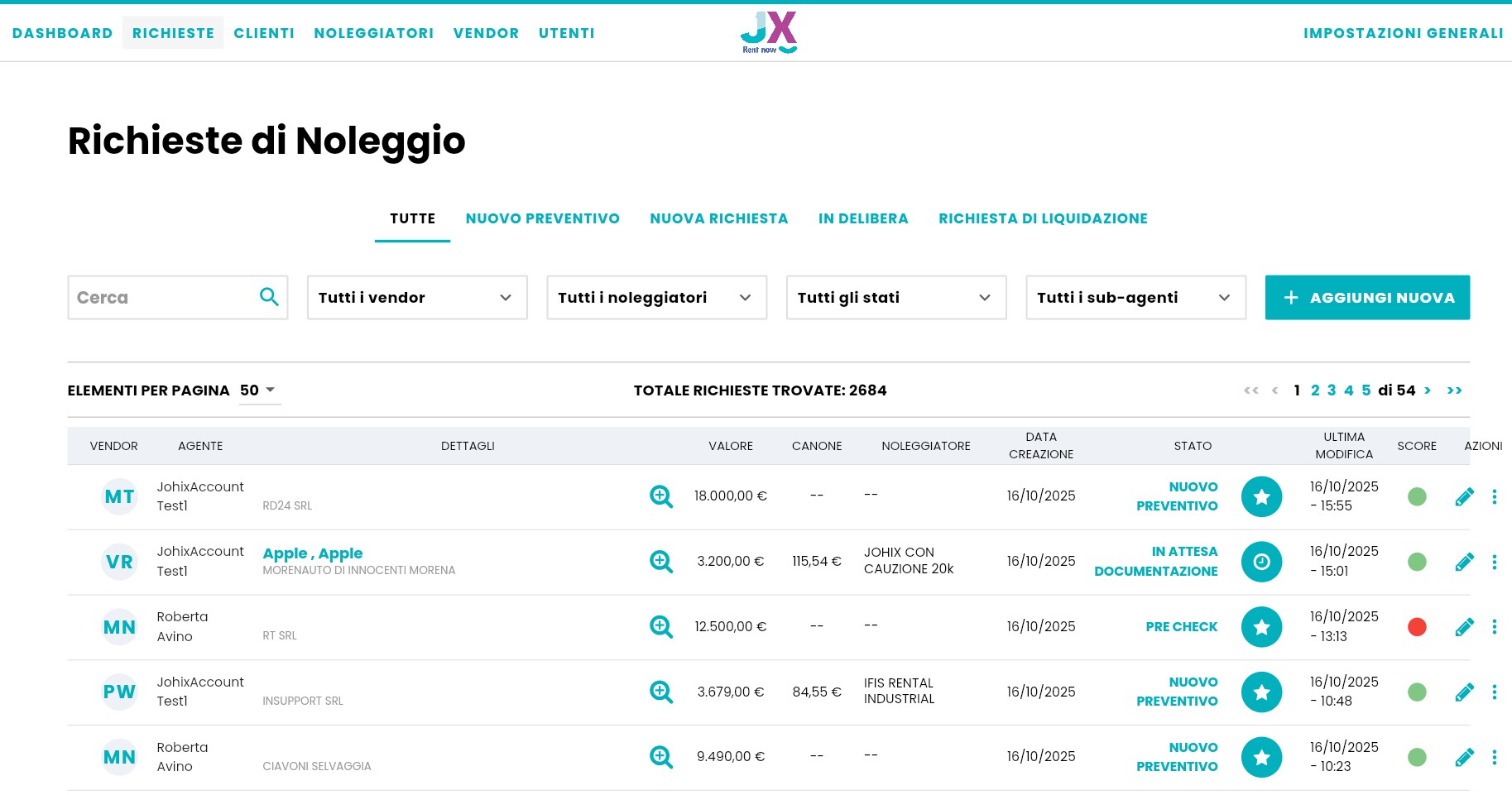Click the JX Rent now logo
This screenshot has height=795, width=1512.
click(x=768, y=32)
